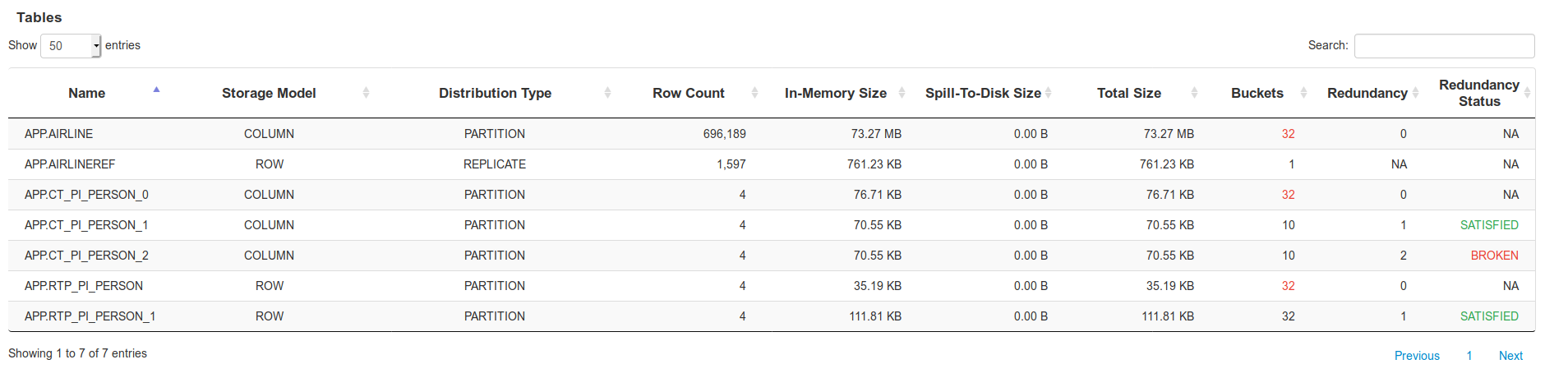
Task: Click the Total Size sort arrows icon
Action: pos(1194,93)
